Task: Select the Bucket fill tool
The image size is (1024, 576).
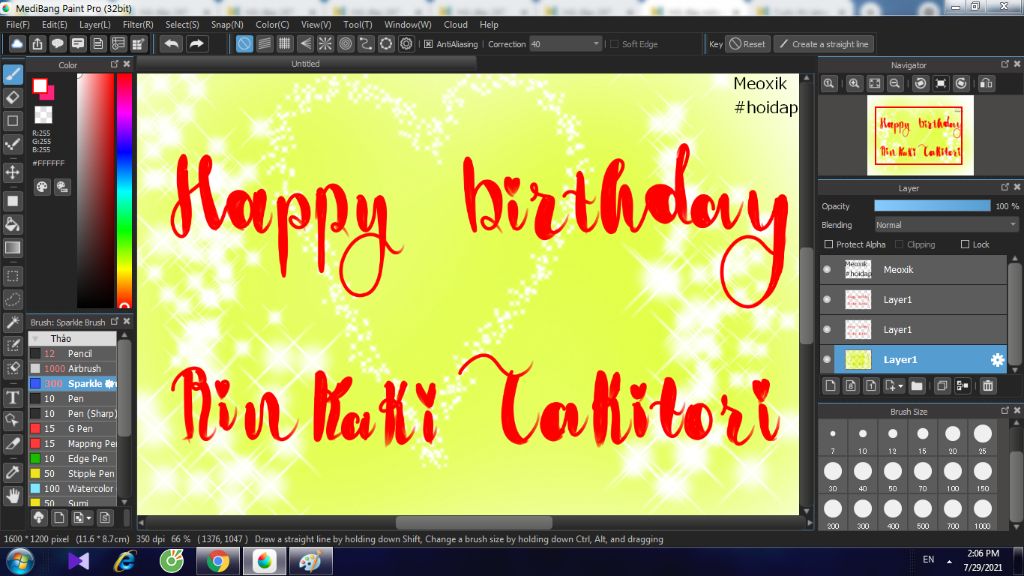Action: click(x=12, y=224)
